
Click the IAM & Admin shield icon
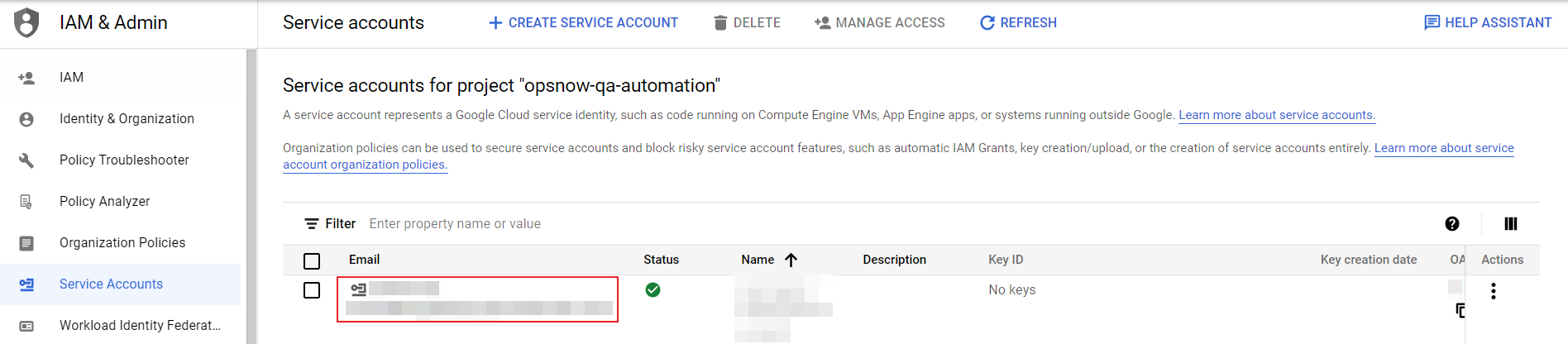[x=26, y=22]
